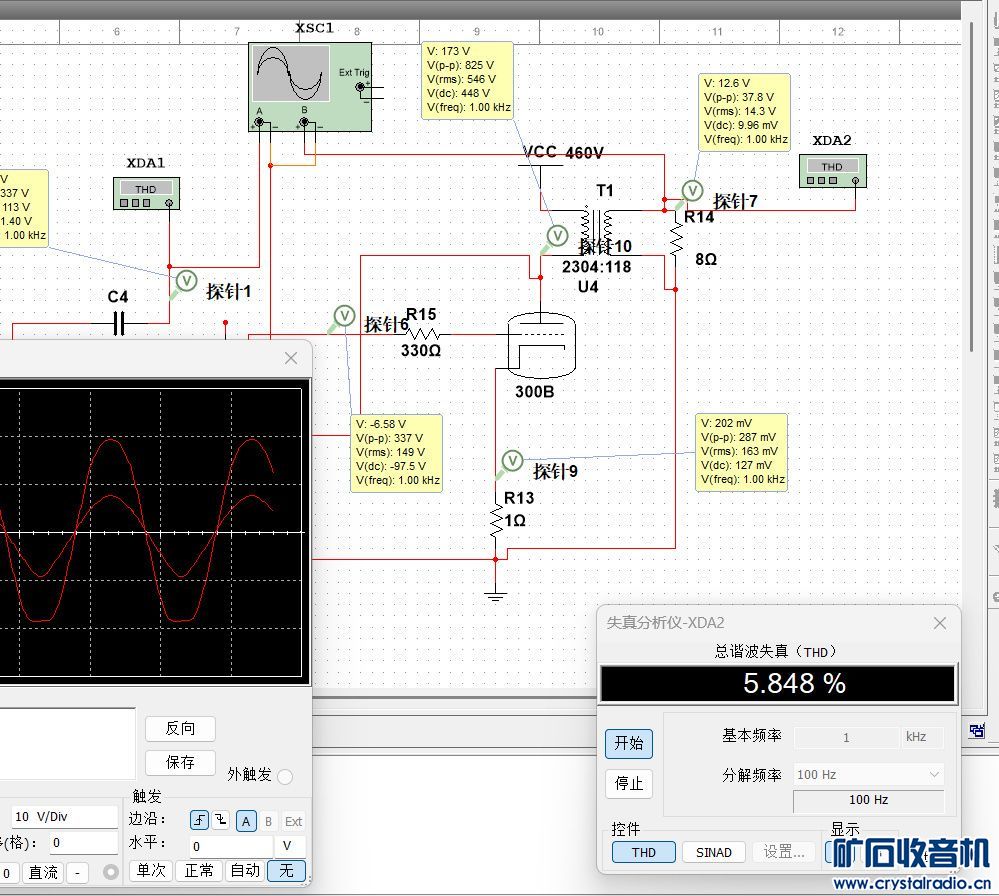This screenshot has width=999, height=896.
Task: Select the R15 330Ω resistor
Action: [422, 334]
